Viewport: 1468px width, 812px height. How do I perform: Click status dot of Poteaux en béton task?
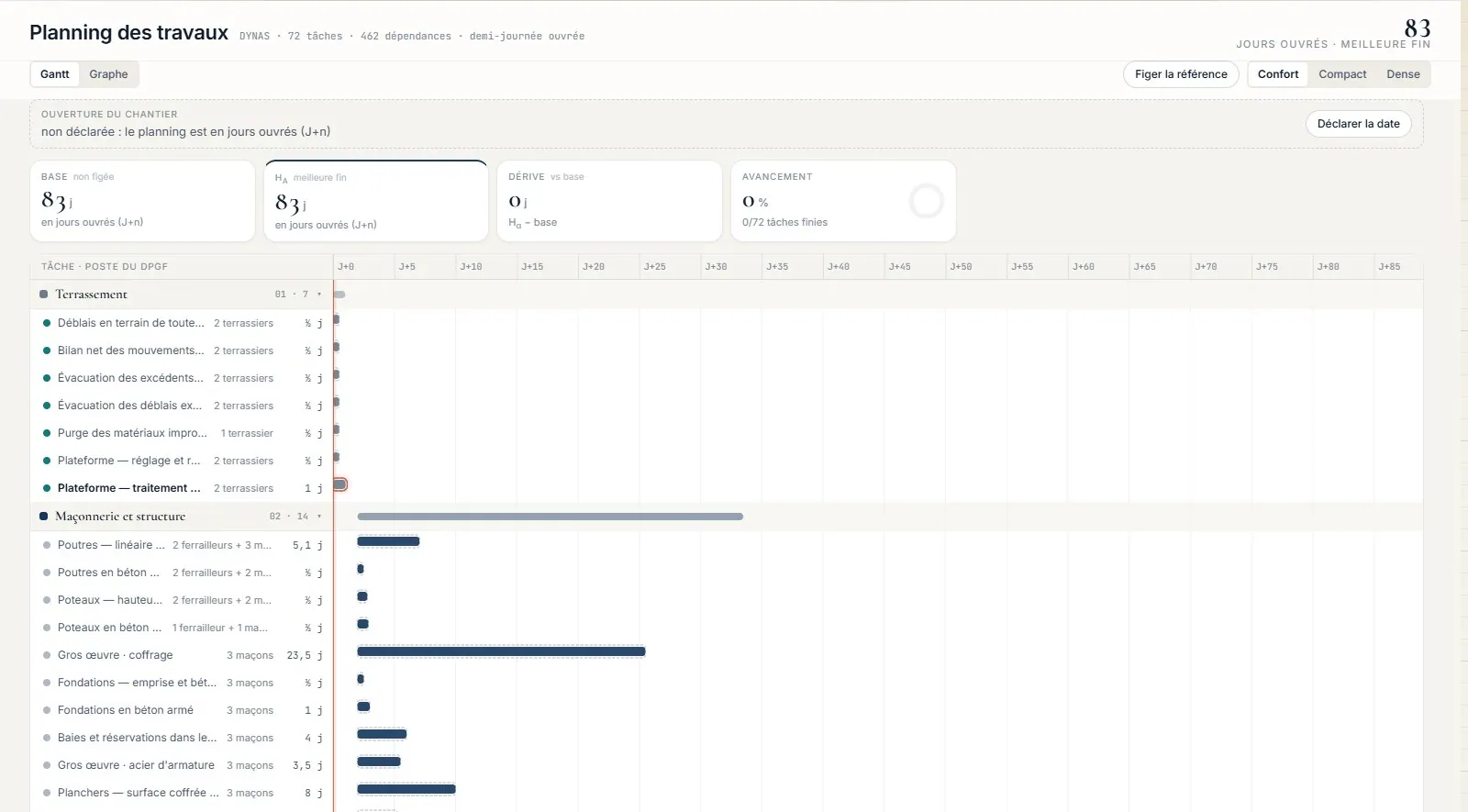click(x=47, y=628)
